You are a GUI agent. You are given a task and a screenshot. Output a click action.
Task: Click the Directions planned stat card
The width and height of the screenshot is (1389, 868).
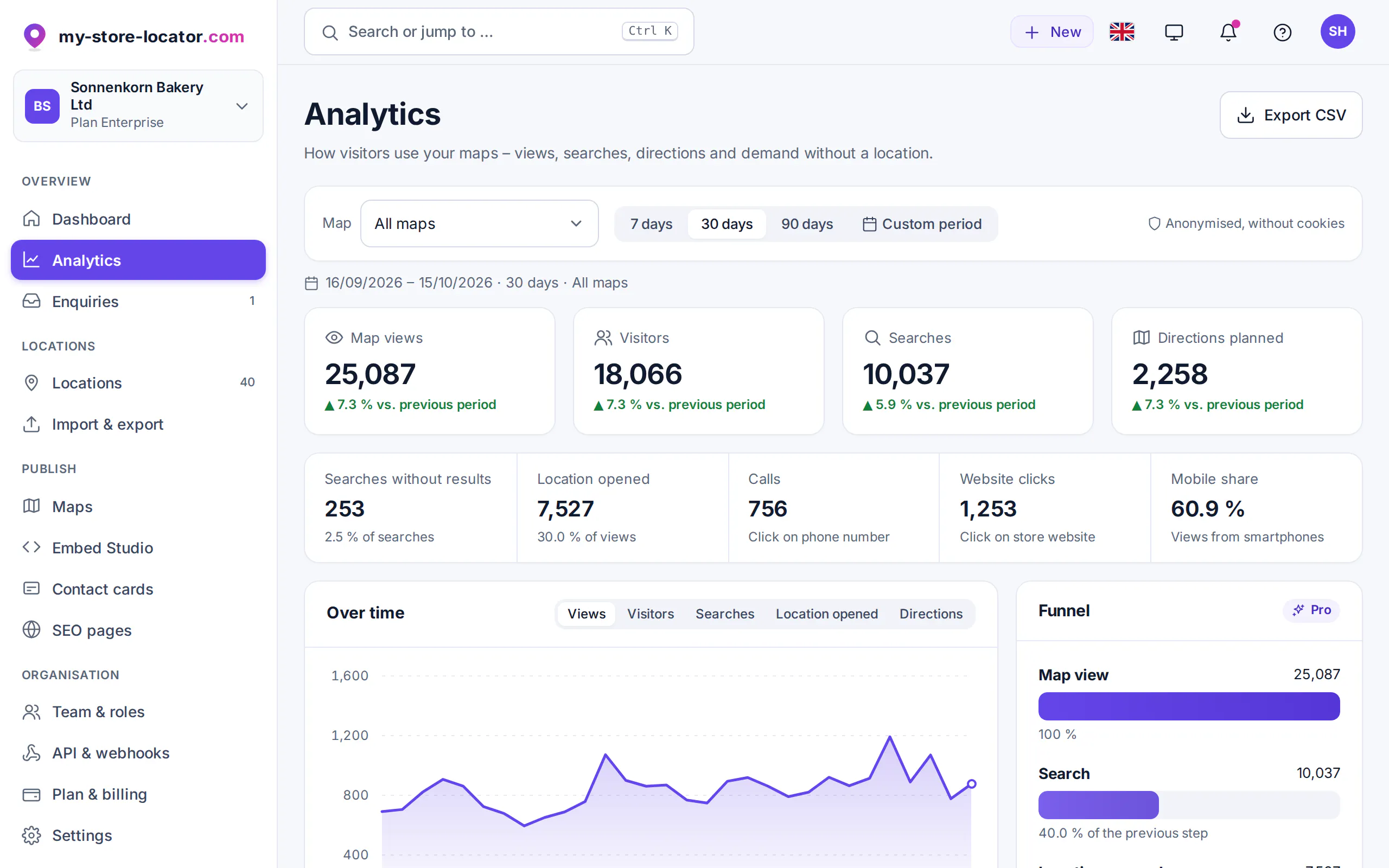[1237, 371]
